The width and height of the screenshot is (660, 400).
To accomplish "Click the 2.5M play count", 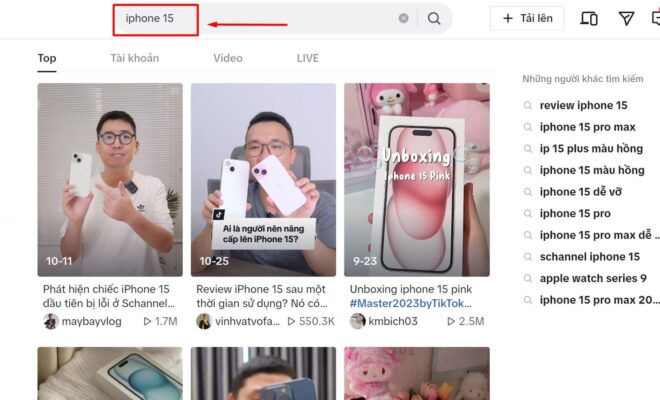I will tap(466, 321).
